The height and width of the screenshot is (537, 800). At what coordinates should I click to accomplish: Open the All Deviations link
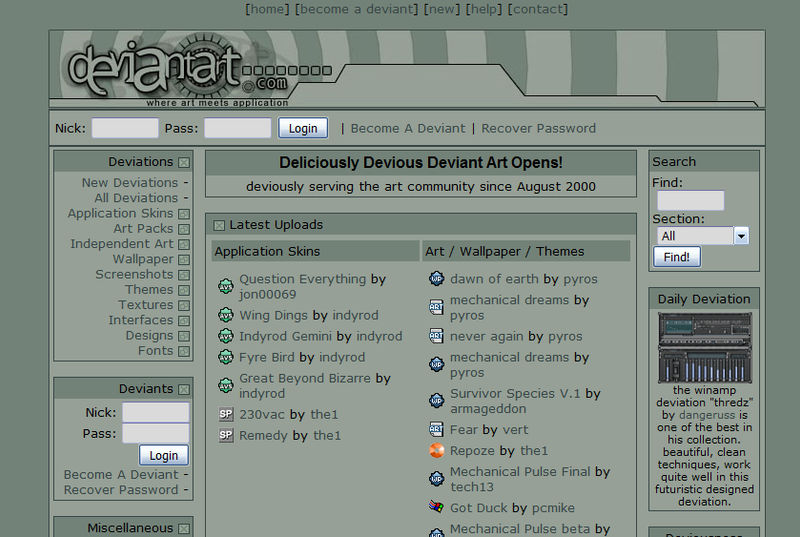[136, 198]
